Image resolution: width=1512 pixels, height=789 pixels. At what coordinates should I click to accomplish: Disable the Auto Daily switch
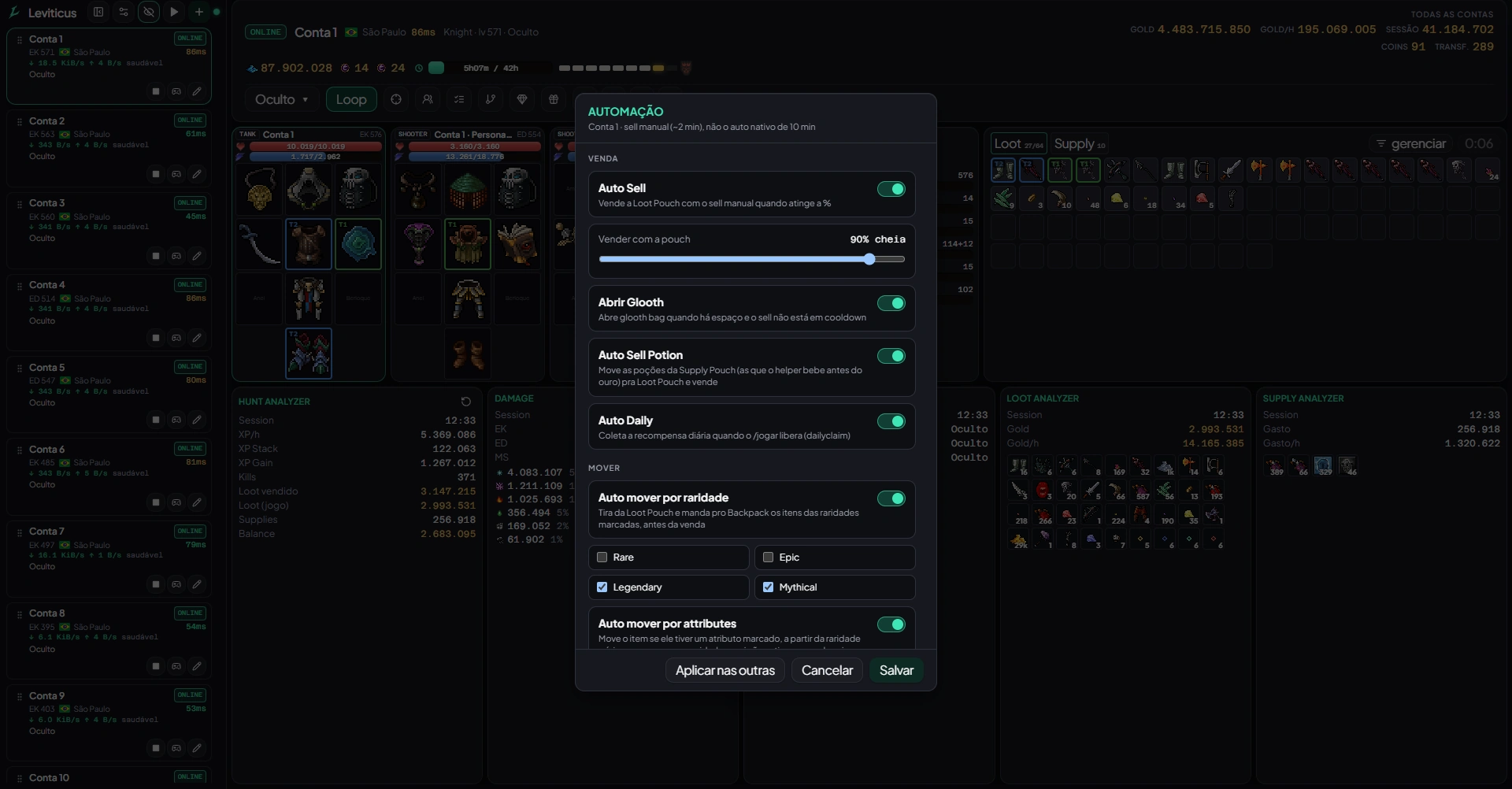click(891, 421)
